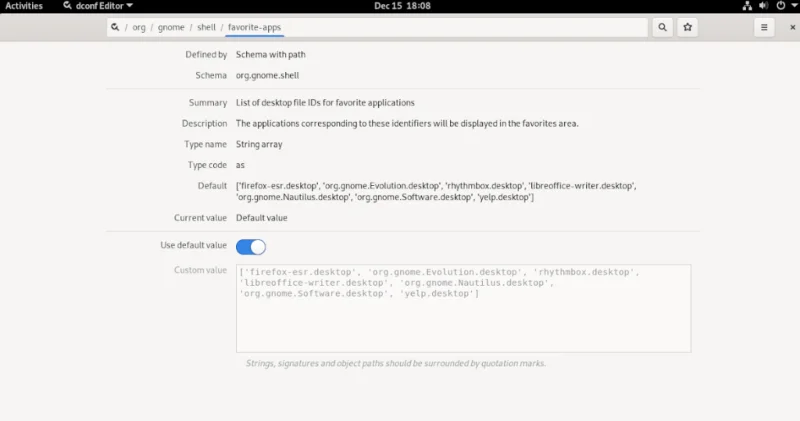The image size is (800, 421).
Task: Click the Description text line
Action: click(407, 123)
